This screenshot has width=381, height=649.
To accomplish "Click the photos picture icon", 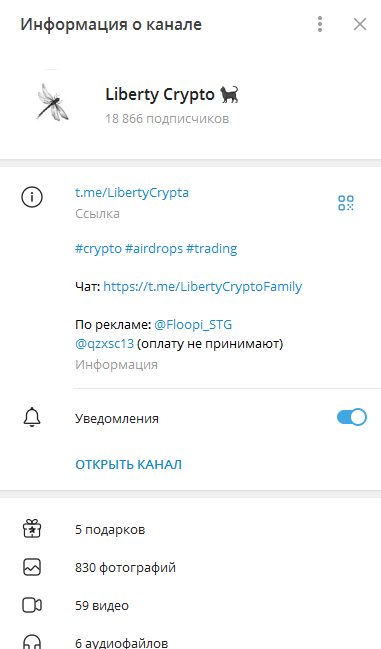I will [32, 567].
